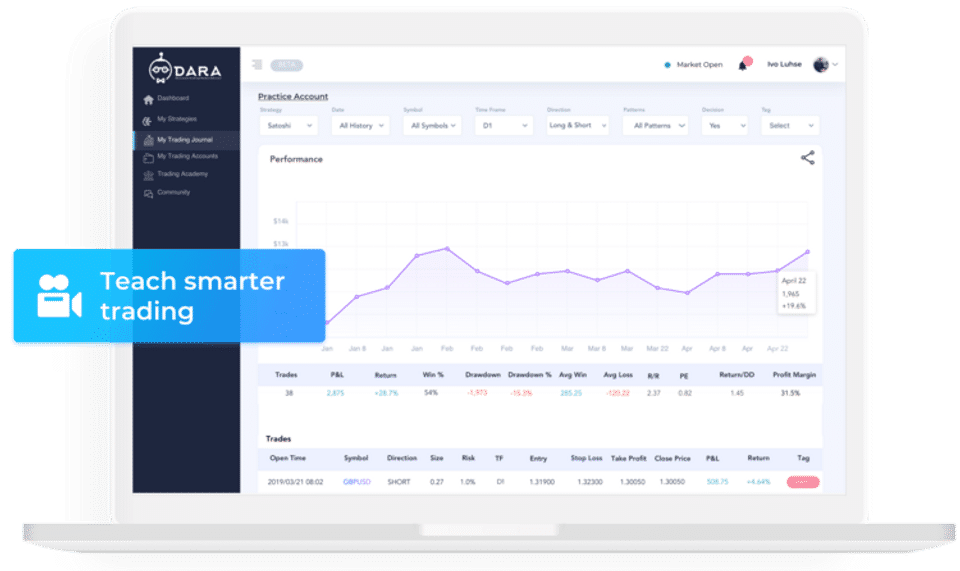Click the Win % value 54%
This screenshot has width=960, height=571.
click(431, 393)
